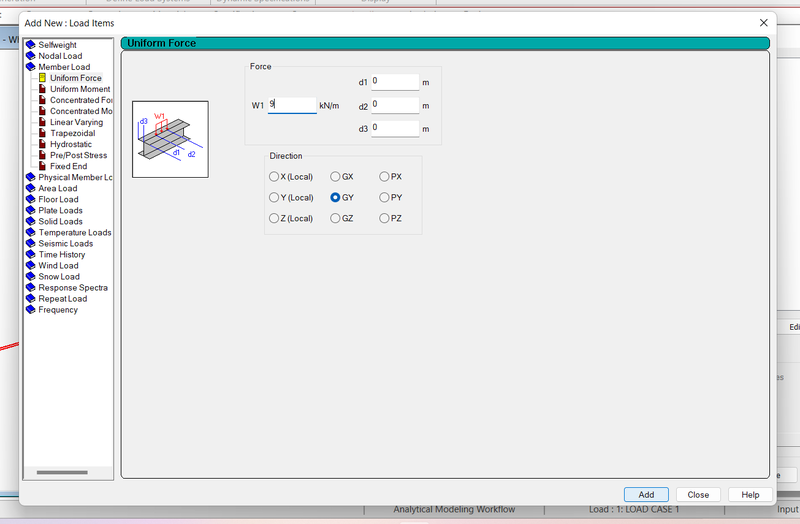Open Response Spectra label in tree
This screenshot has width=800, height=524.
tap(73, 288)
